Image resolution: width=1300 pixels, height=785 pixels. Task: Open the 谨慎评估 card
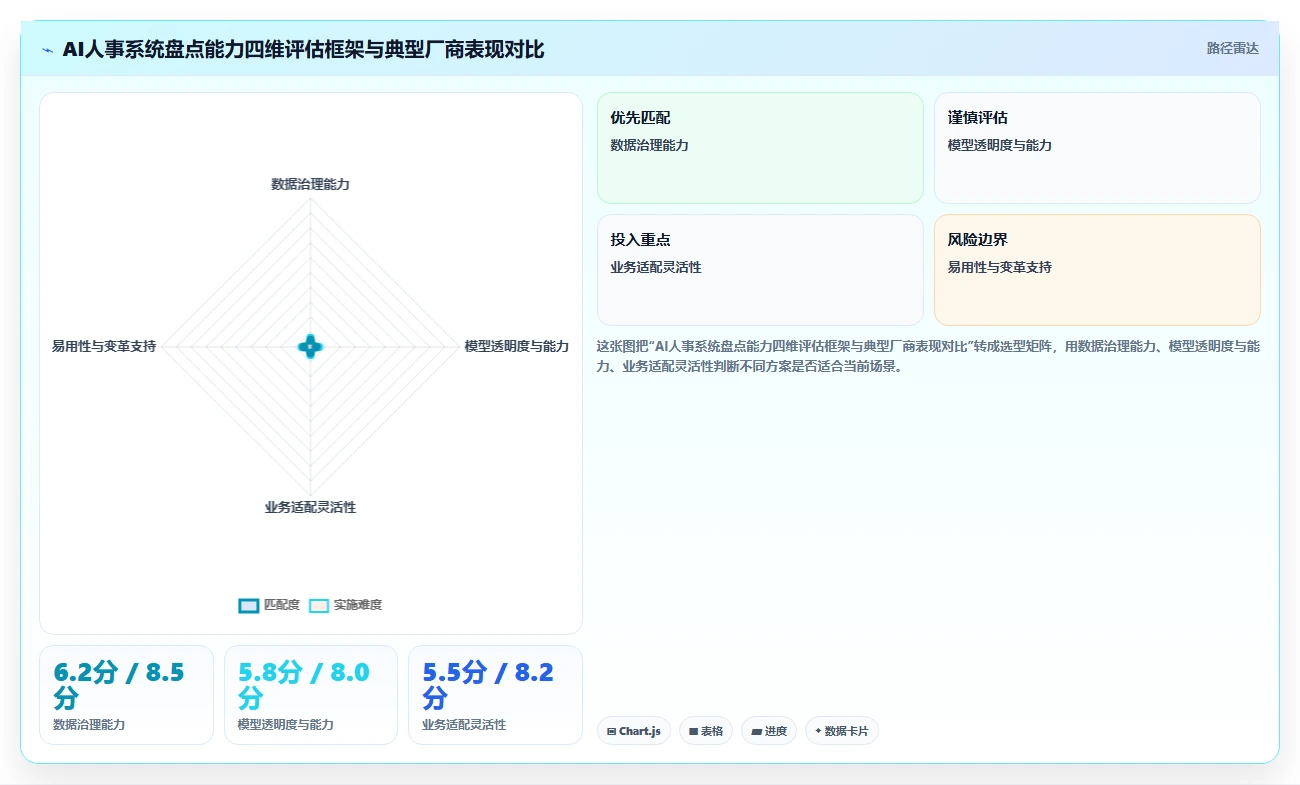coord(1097,148)
